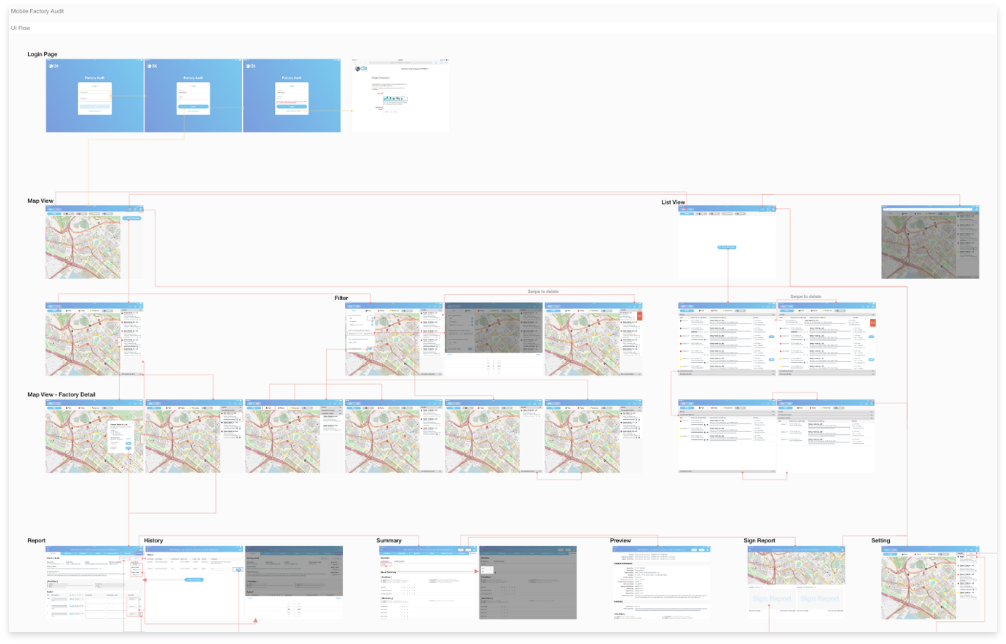Click blue pill button in History screen
1006x644 pixels.
tap(194, 579)
